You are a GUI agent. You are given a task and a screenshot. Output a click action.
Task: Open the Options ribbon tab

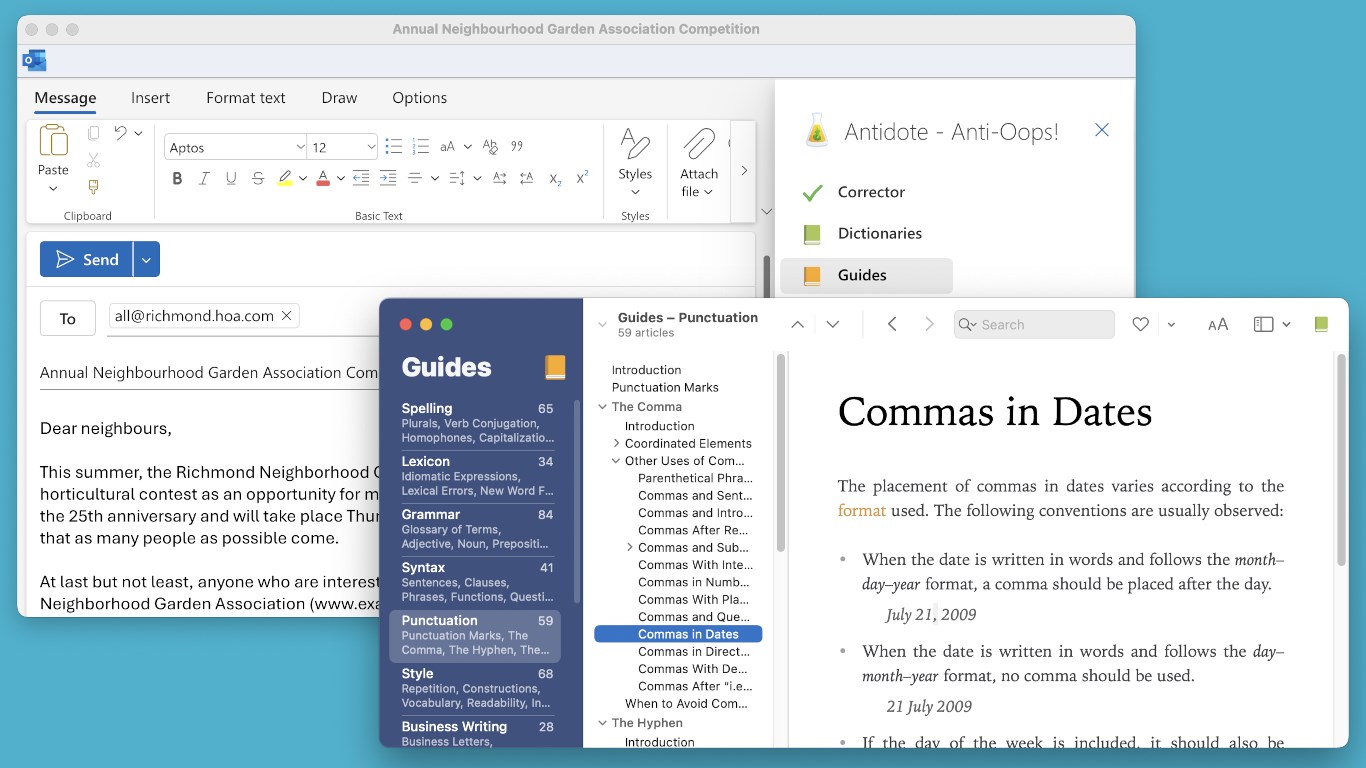click(420, 98)
